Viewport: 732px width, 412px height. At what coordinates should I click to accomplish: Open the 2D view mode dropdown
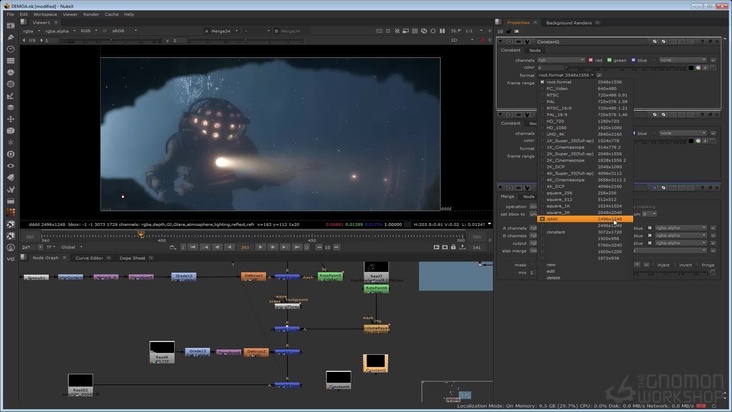click(461, 40)
